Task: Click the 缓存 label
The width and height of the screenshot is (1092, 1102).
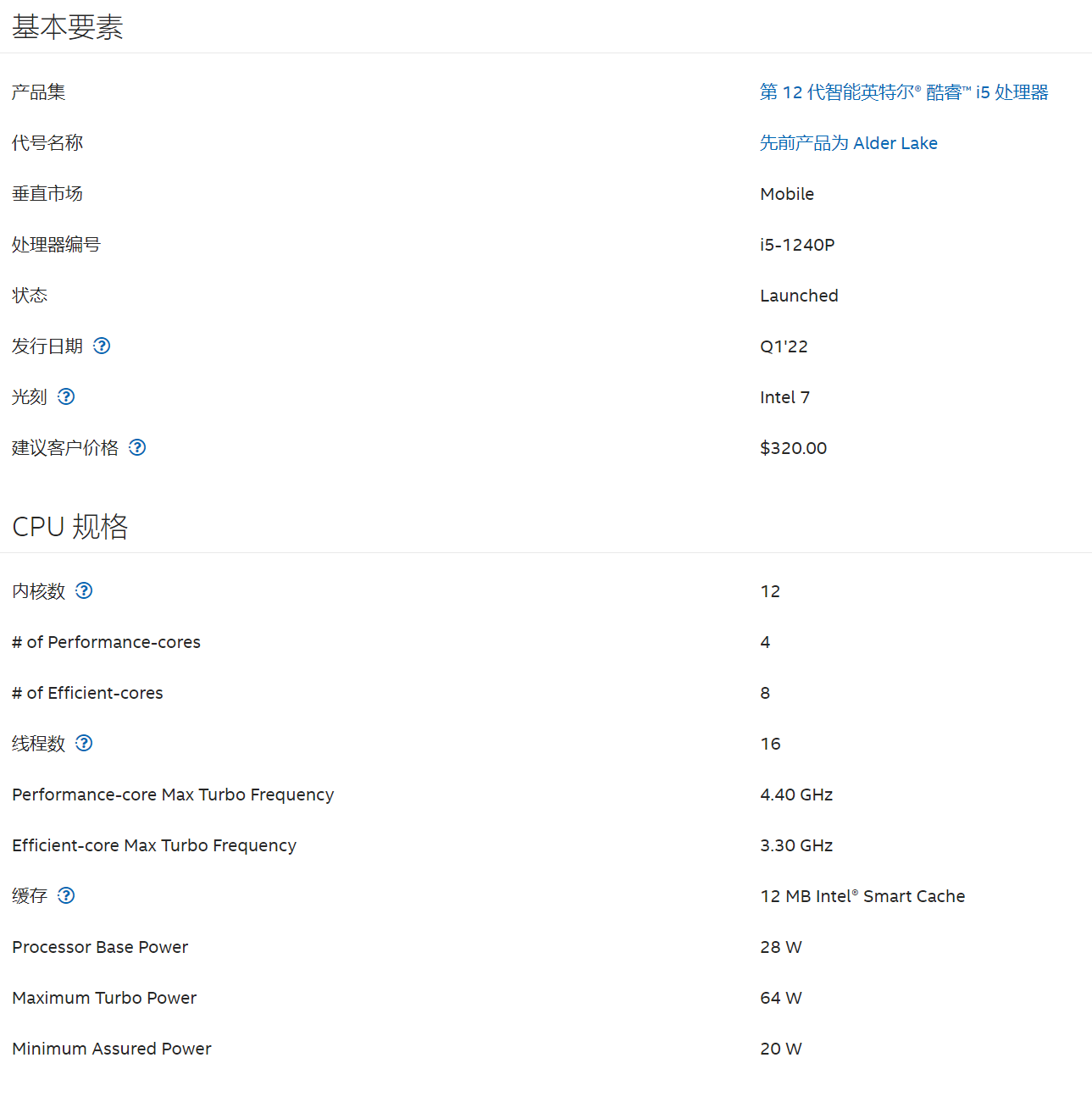Action: click(30, 896)
